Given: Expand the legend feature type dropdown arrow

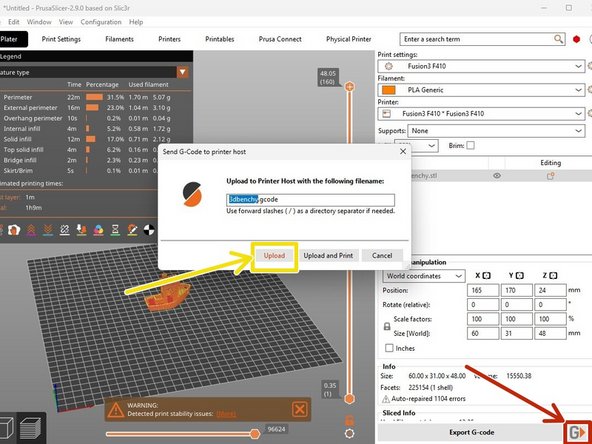Looking at the screenshot, I should pyautogui.click(x=183, y=72).
